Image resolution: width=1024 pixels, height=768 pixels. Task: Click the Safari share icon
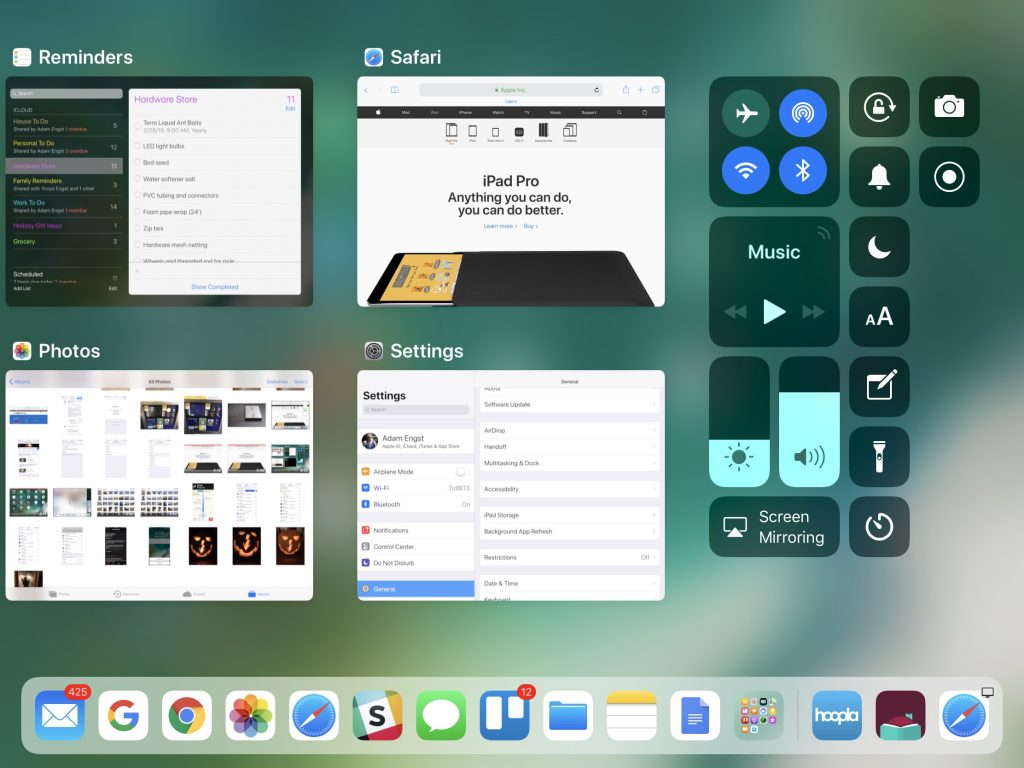[626, 89]
